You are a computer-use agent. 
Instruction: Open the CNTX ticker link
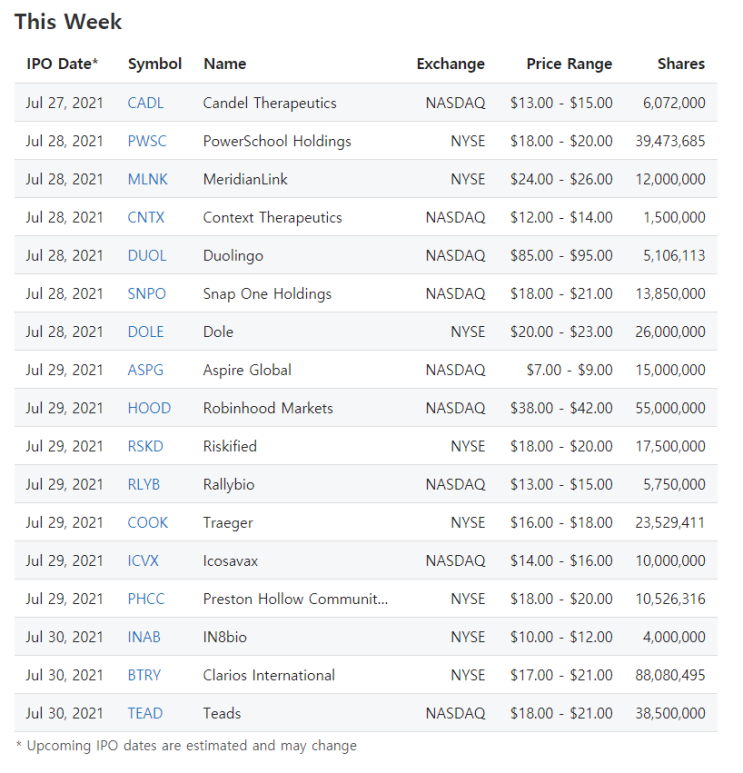pos(146,217)
